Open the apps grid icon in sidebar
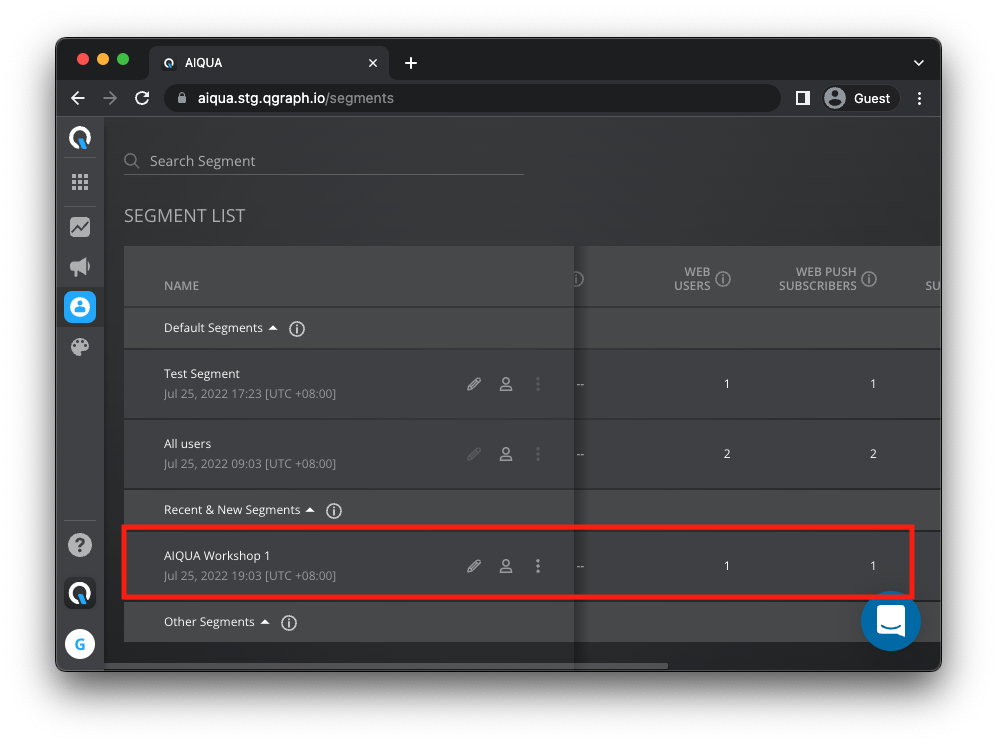 point(80,182)
